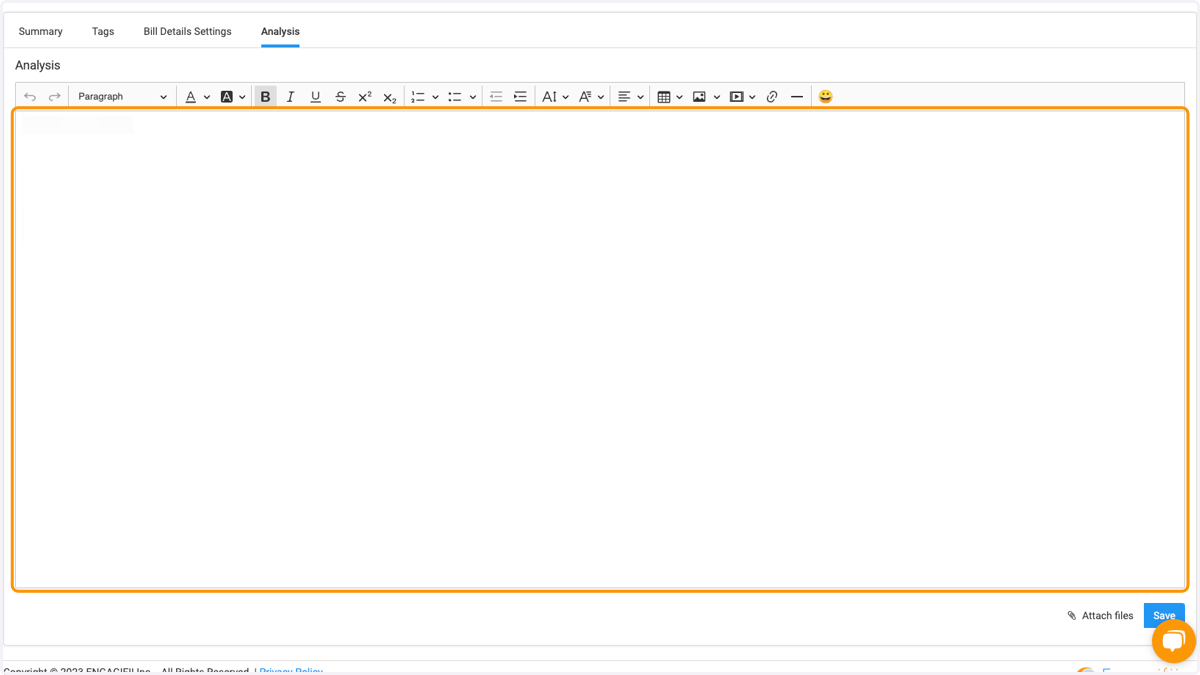The image size is (1200, 675).
Task: Undo the last edit
Action: [30, 97]
